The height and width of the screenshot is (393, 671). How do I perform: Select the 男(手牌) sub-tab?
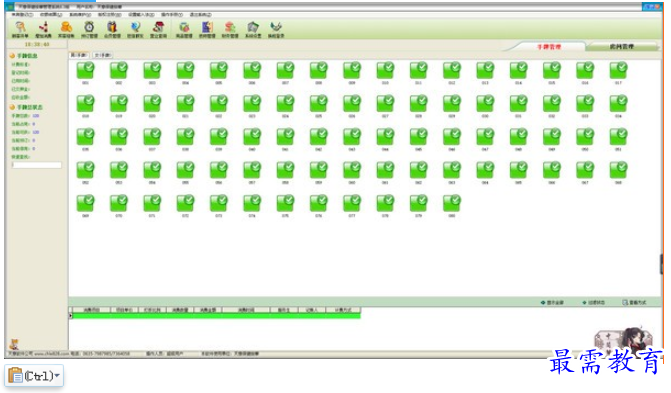(79, 55)
